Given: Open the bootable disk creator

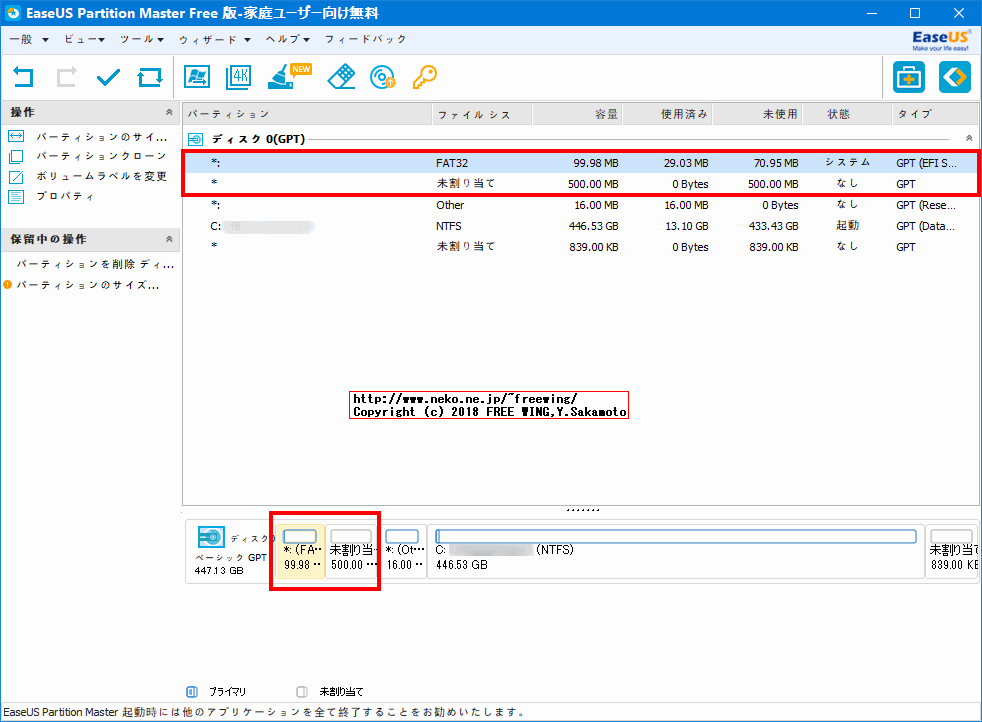Looking at the screenshot, I should 382,77.
